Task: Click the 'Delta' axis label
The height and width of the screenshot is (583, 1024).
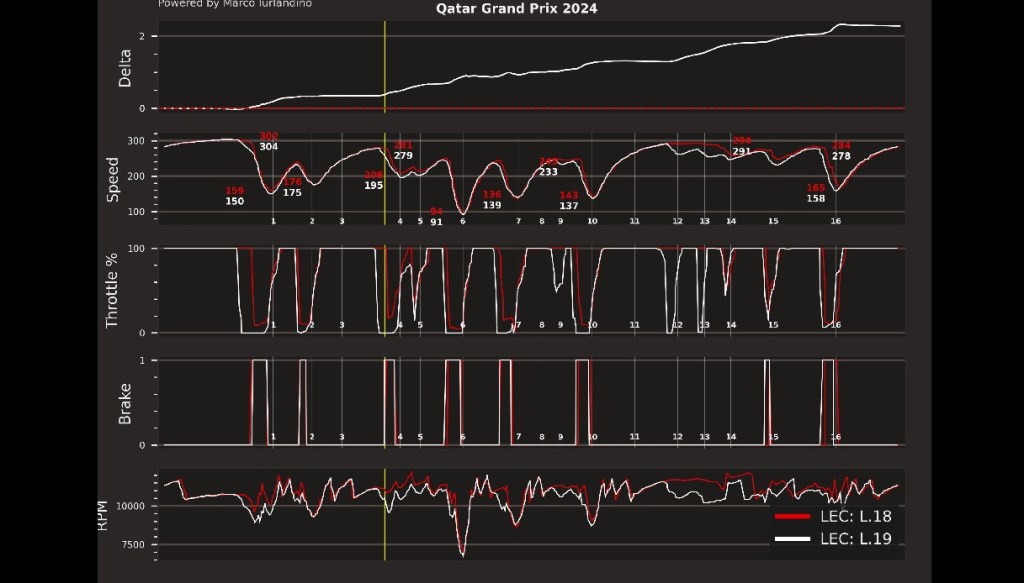Action: pos(124,68)
